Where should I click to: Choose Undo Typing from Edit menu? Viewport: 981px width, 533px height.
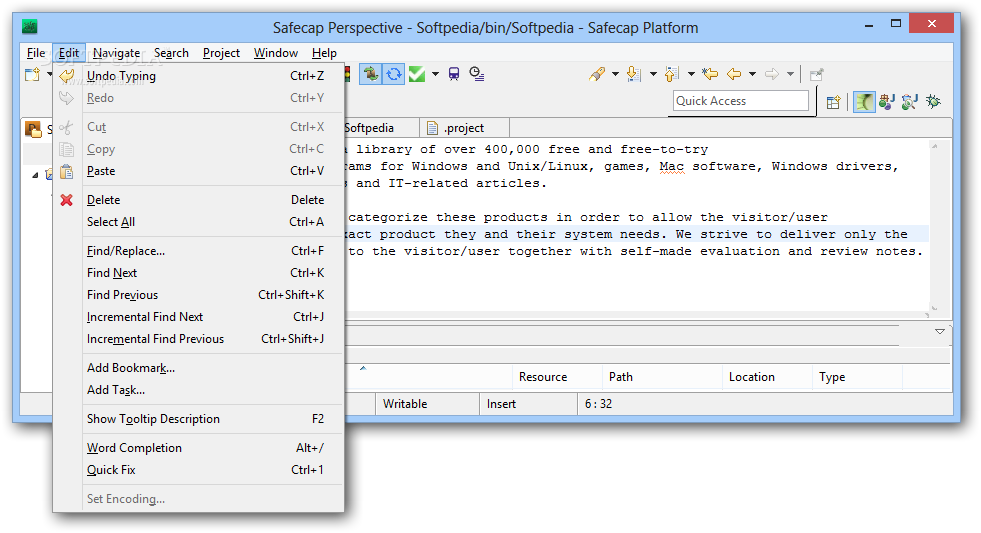(x=198, y=76)
